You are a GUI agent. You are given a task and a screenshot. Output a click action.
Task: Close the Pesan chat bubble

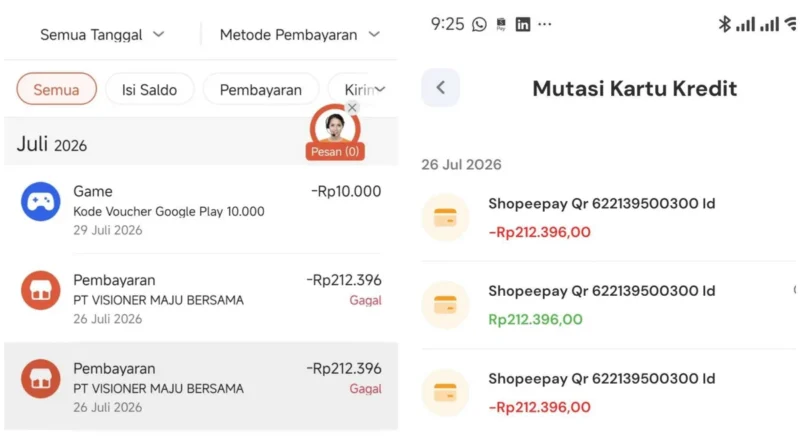(x=352, y=108)
